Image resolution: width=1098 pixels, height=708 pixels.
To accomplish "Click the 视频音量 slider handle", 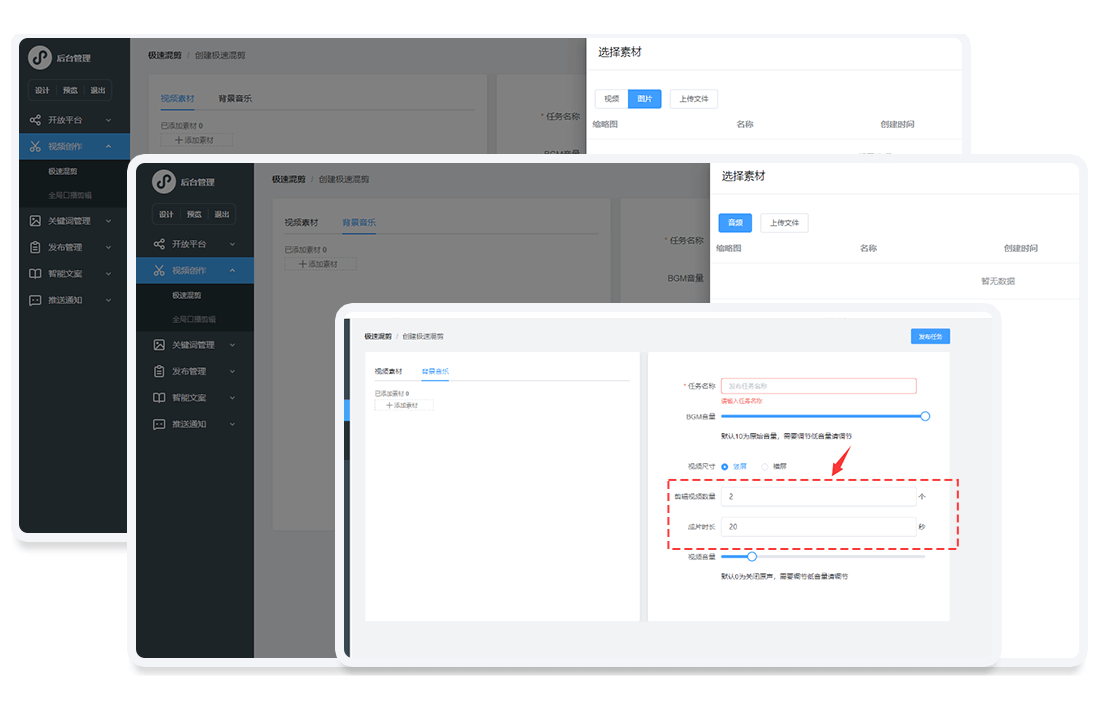I will pos(752,557).
